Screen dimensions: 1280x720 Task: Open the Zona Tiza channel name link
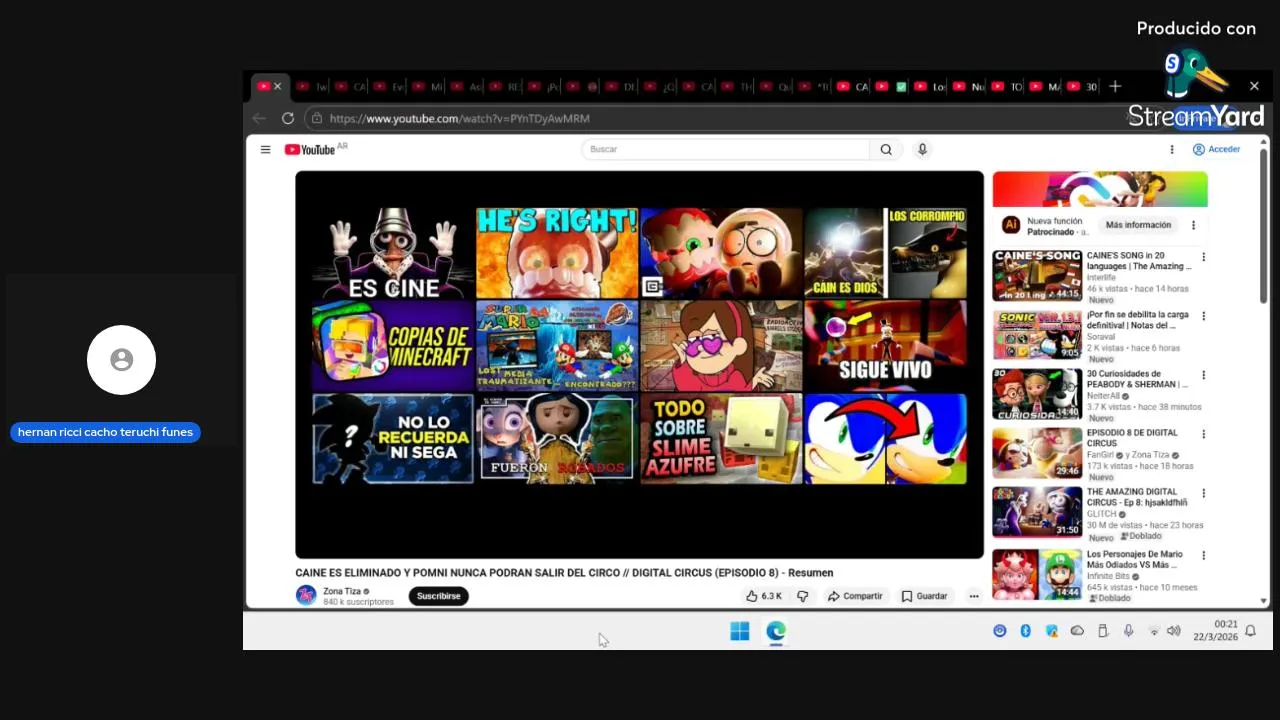point(342,591)
